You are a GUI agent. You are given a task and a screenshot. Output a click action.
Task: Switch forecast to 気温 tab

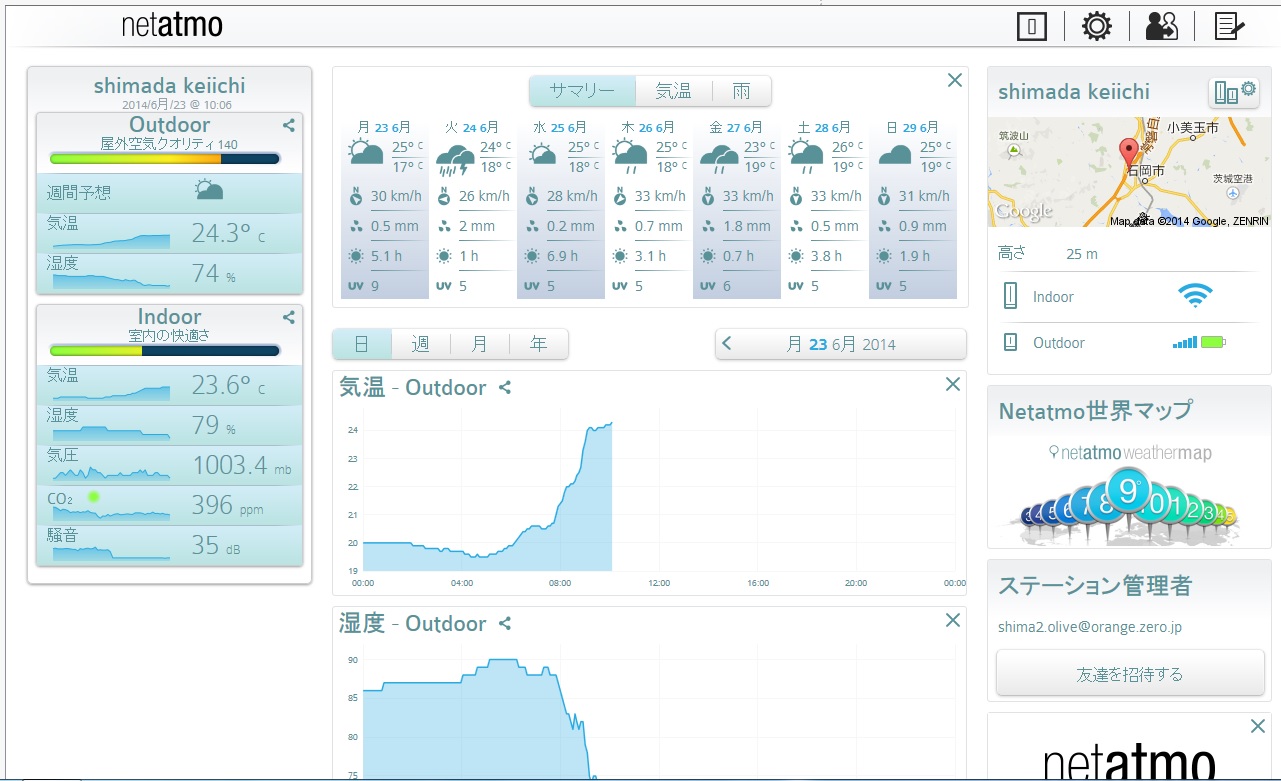[x=673, y=91]
